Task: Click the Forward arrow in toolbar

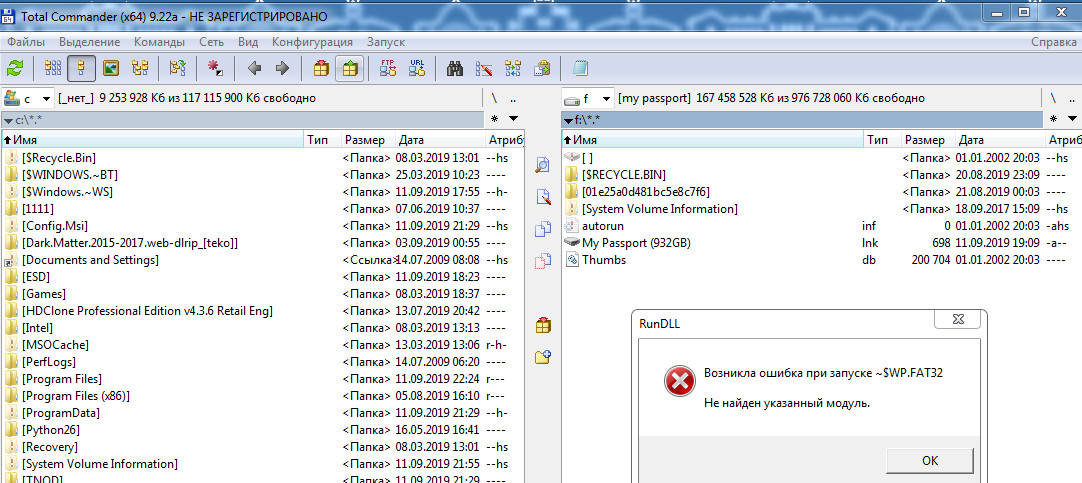Action: 282,69
